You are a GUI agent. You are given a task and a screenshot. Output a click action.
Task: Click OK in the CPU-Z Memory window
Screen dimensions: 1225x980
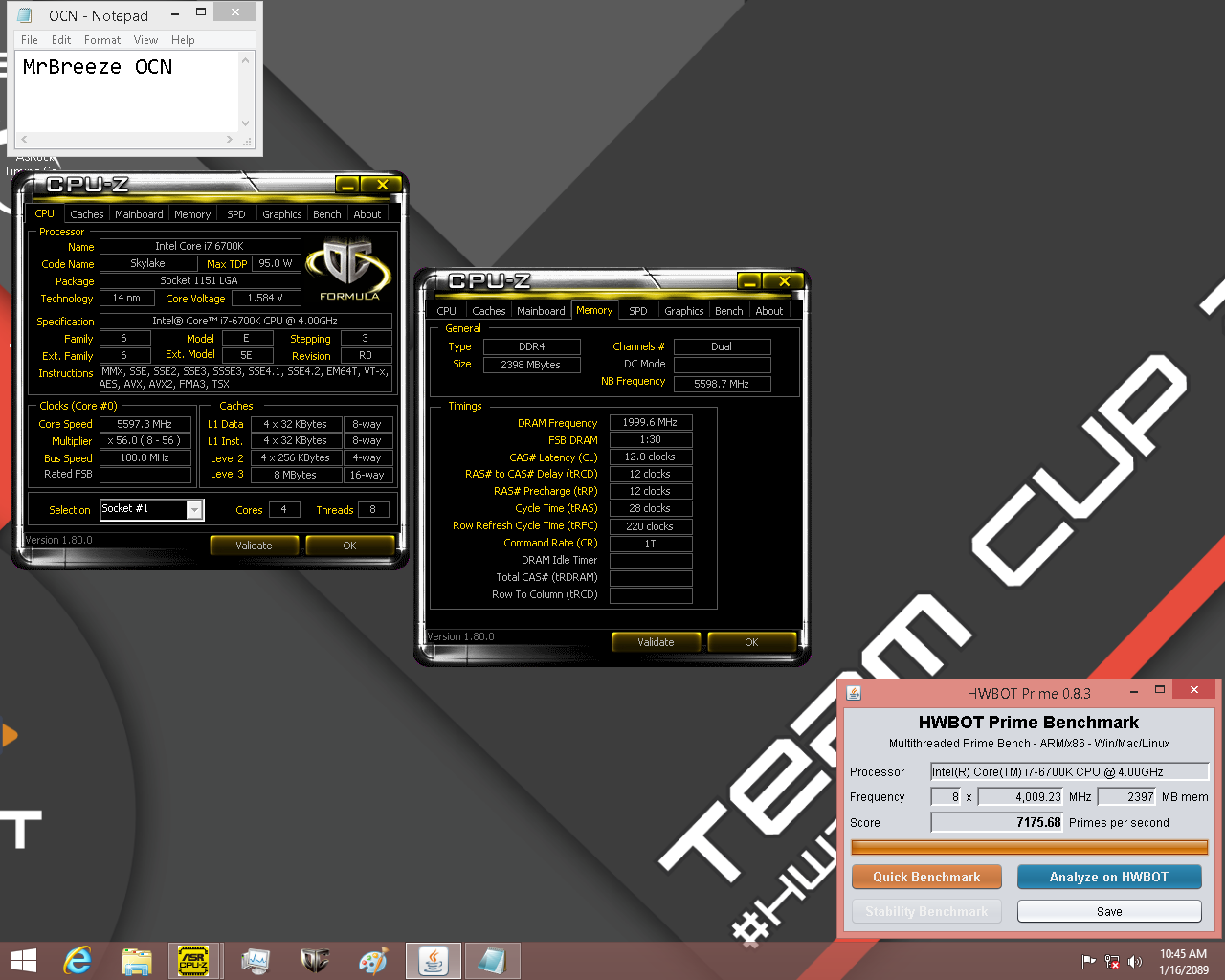751,642
